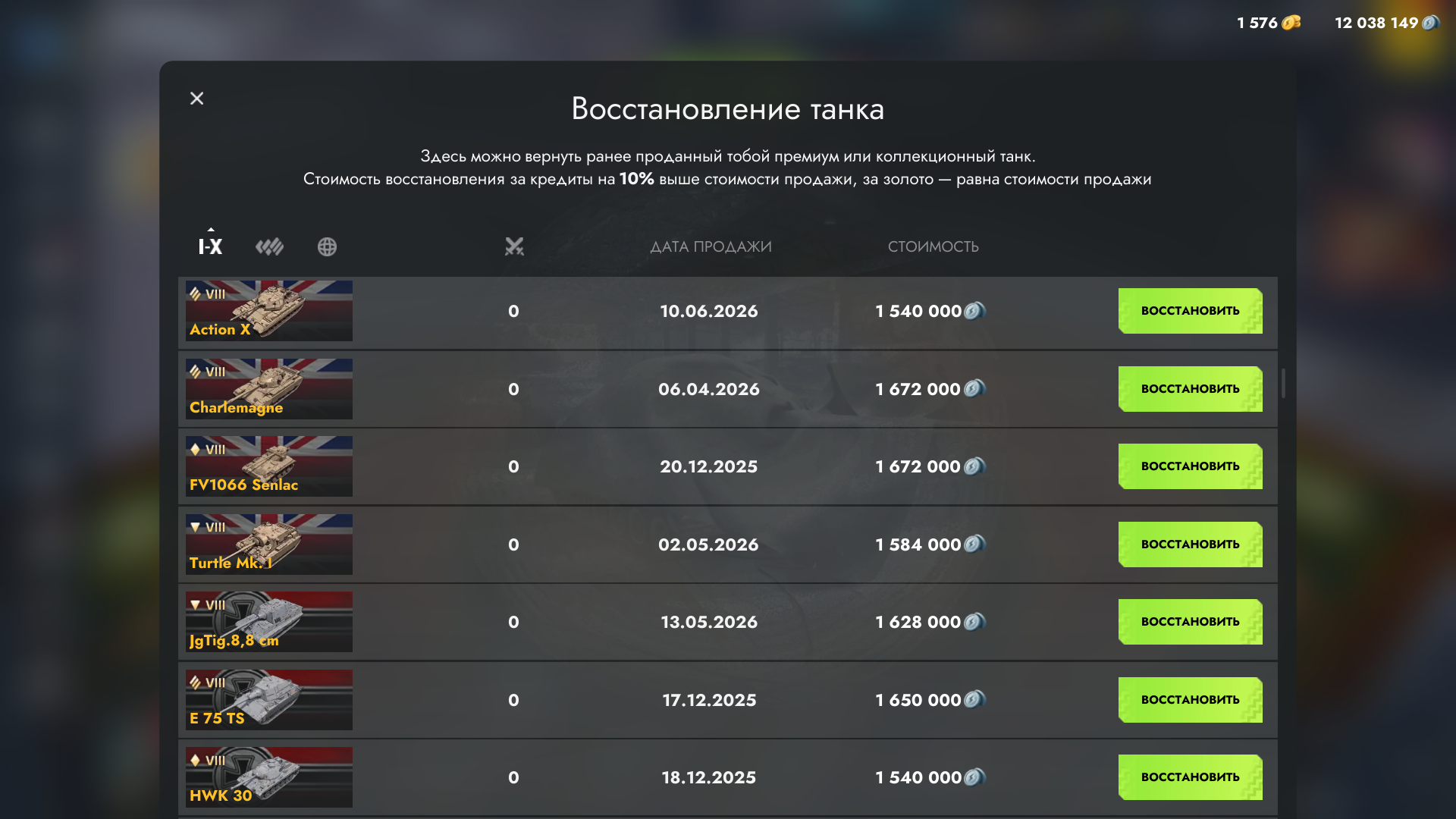Restore the Action X tank

[1190, 311]
